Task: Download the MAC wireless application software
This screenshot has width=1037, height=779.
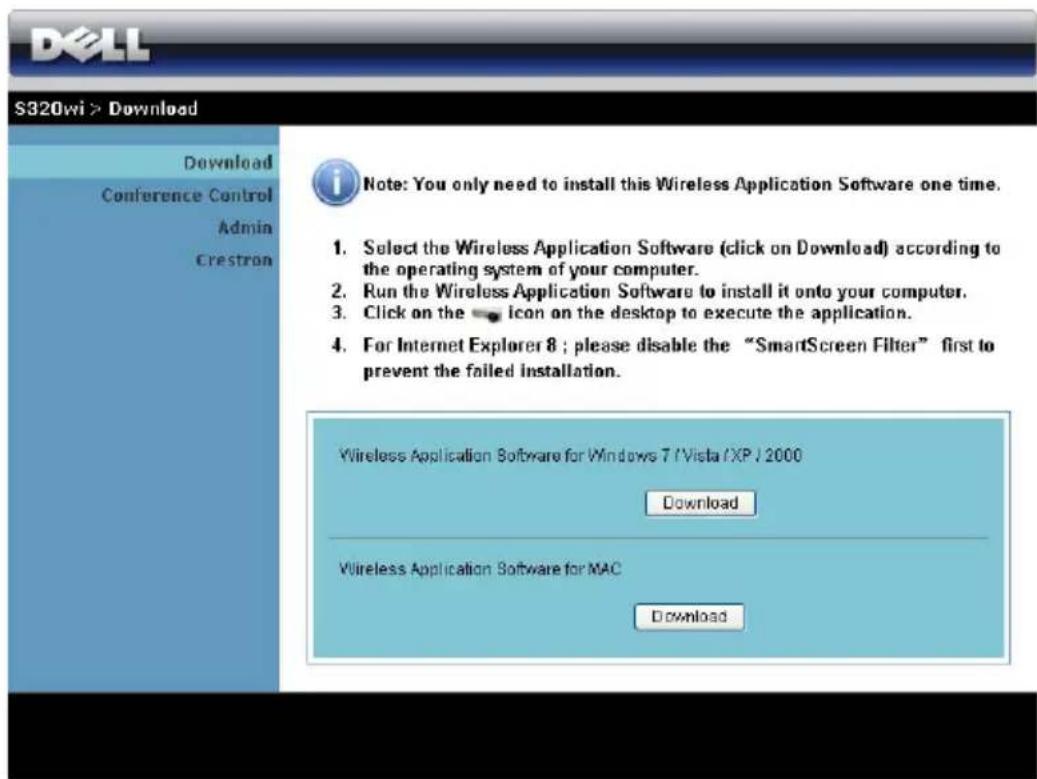Action: point(689,617)
